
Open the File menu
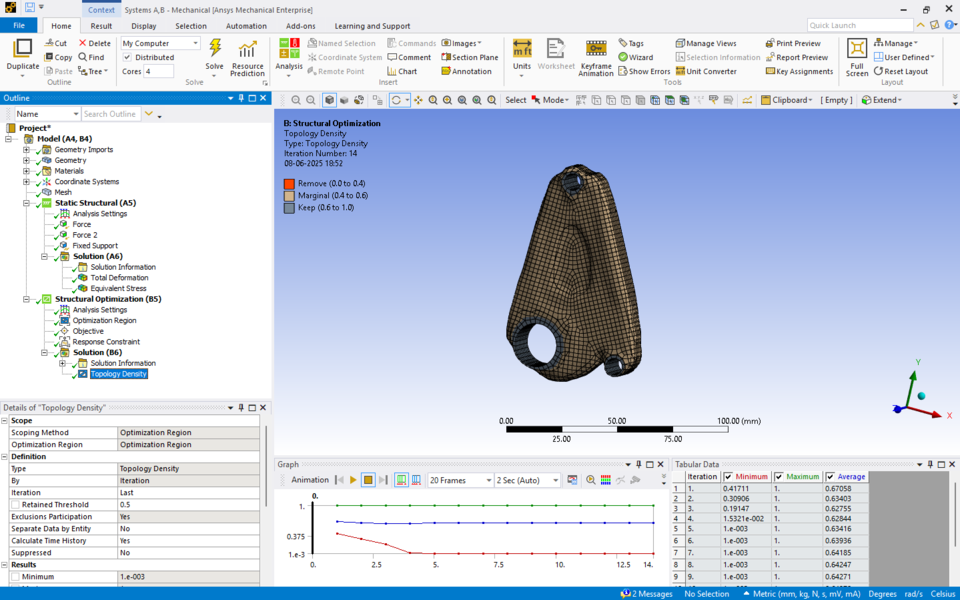pos(17,25)
